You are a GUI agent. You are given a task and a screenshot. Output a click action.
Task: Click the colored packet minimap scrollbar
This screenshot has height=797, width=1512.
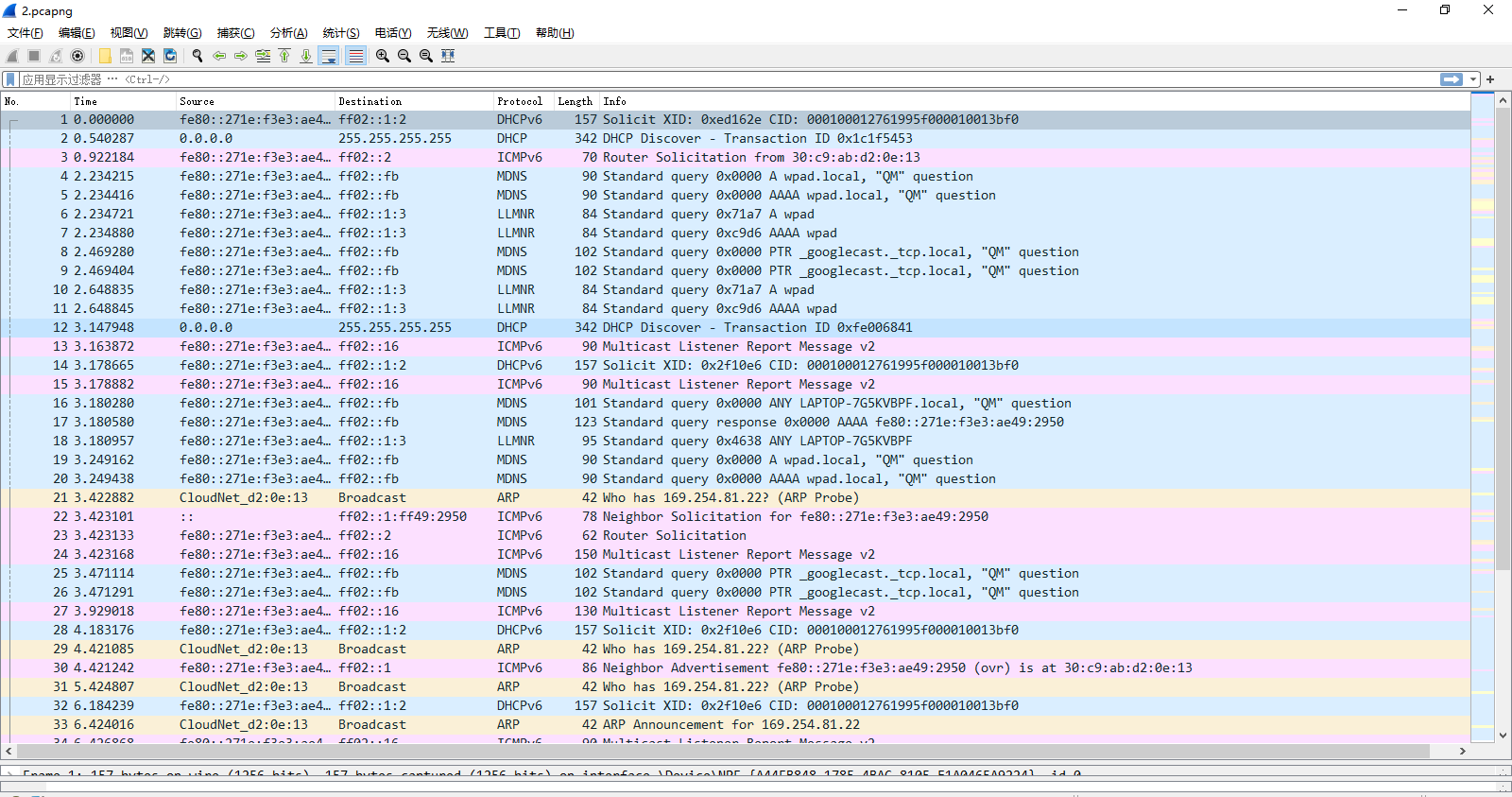click(x=1483, y=378)
